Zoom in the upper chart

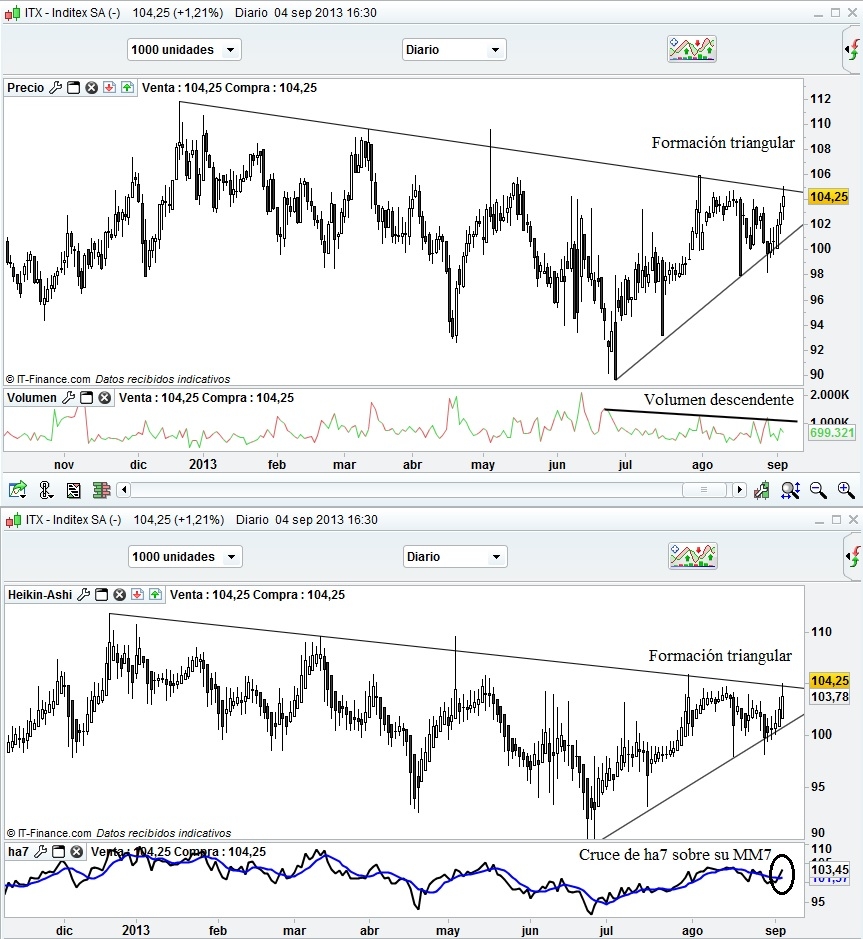coord(846,490)
